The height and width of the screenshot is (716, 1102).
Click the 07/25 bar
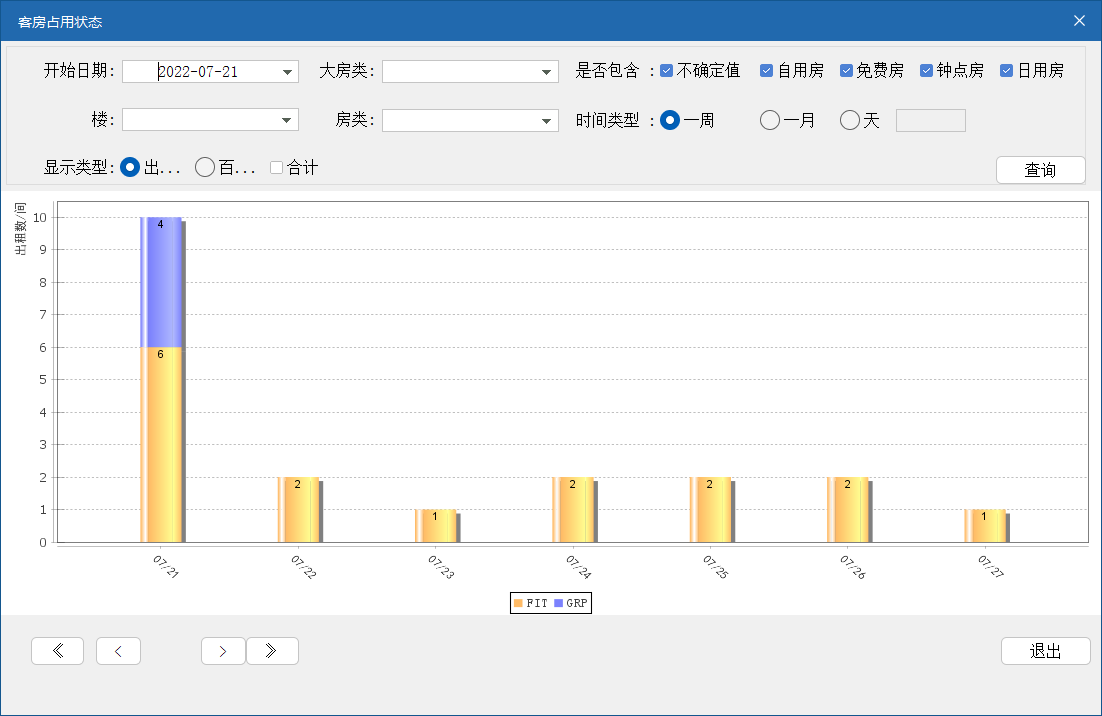click(711, 509)
